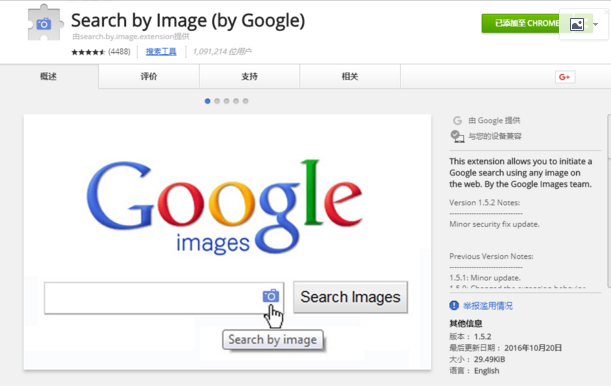Viewport: 611px width, 386px height.
Task: Click the Google G icon by 由 Google 提供
Action: coord(457,120)
